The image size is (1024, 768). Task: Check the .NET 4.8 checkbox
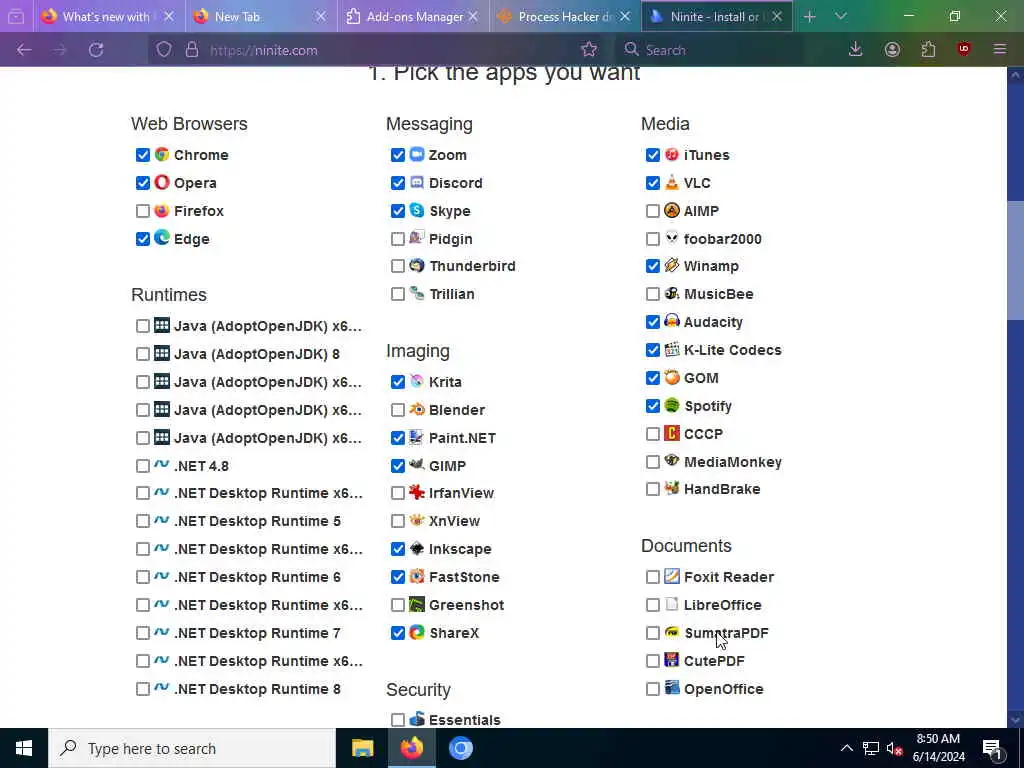click(142, 466)
